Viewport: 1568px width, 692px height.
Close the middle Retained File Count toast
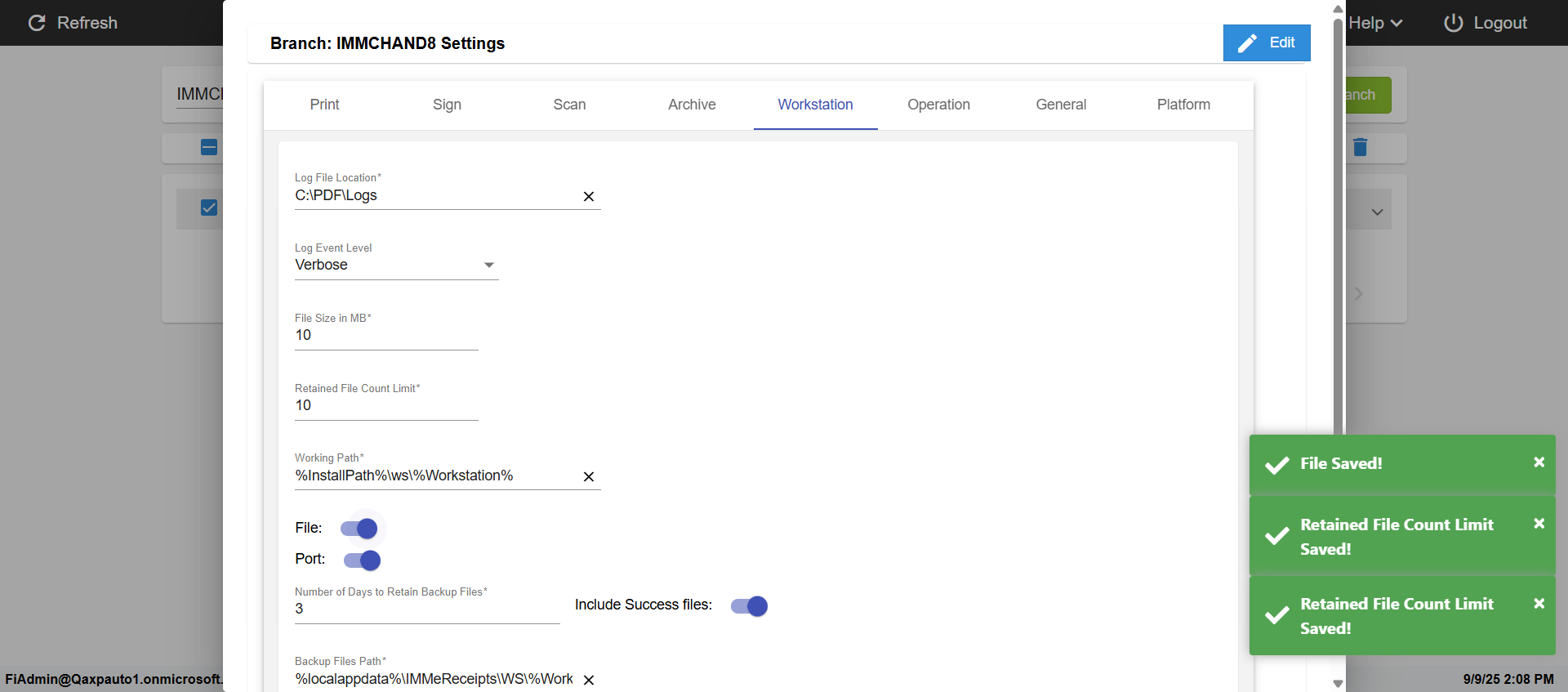click(x=1539, y=524)
